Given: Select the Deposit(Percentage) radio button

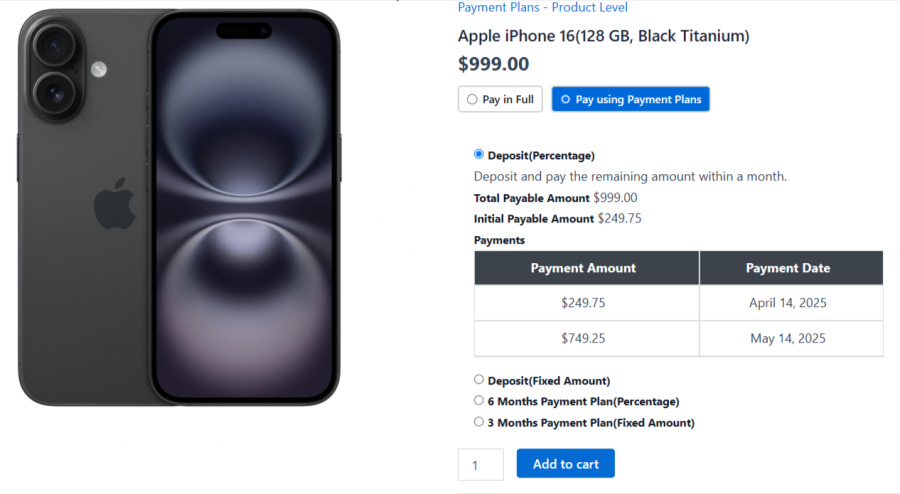Looking at the screenshot, I should coord(479,154).
